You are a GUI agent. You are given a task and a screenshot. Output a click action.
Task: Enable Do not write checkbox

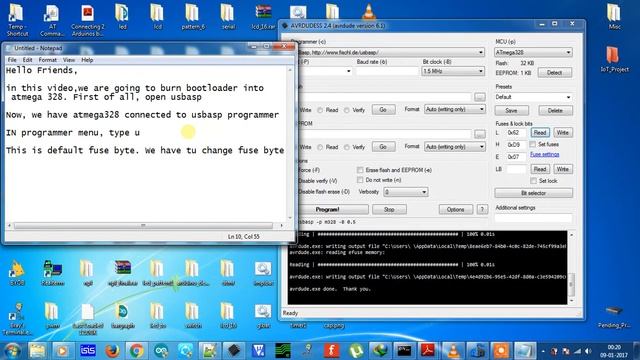point(360,180)
